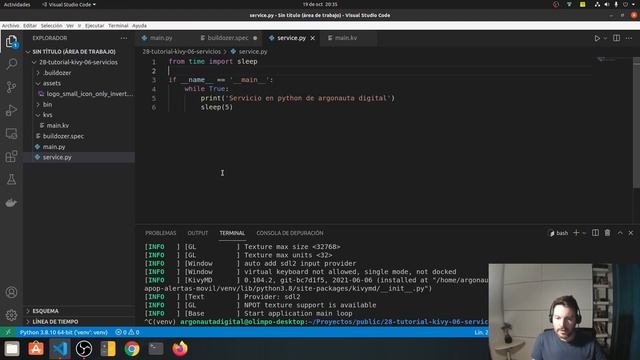Viewport: 640px width, 360px height.
Task: Open the run button dropdown arrow
Action: (x=605, y=38)
